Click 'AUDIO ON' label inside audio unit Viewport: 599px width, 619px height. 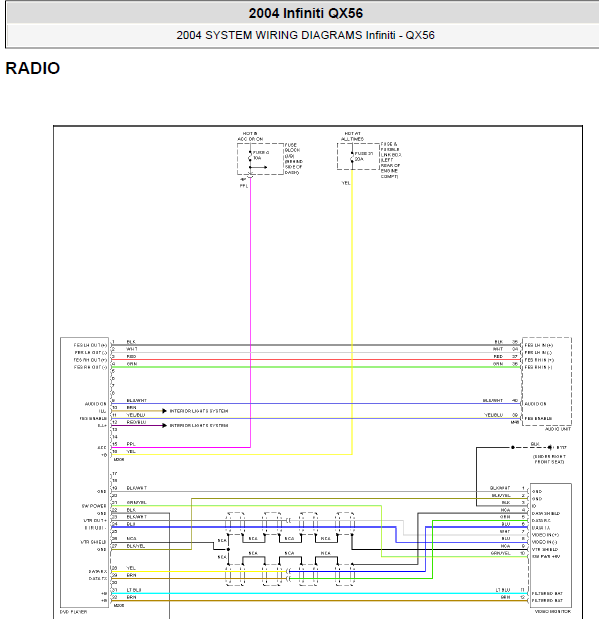535,404
